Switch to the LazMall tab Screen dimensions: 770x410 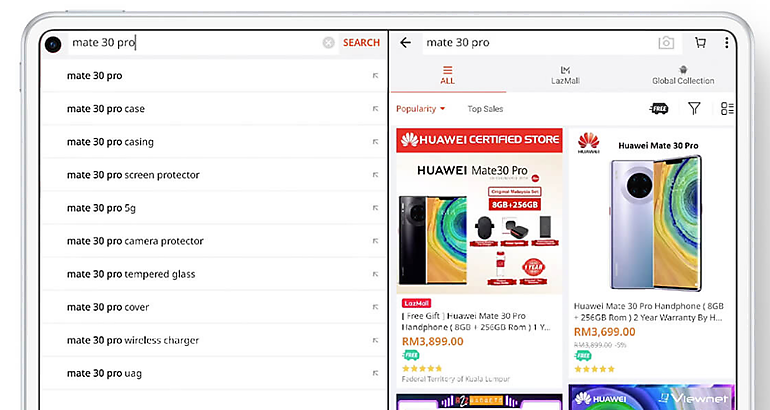(565, 75)
